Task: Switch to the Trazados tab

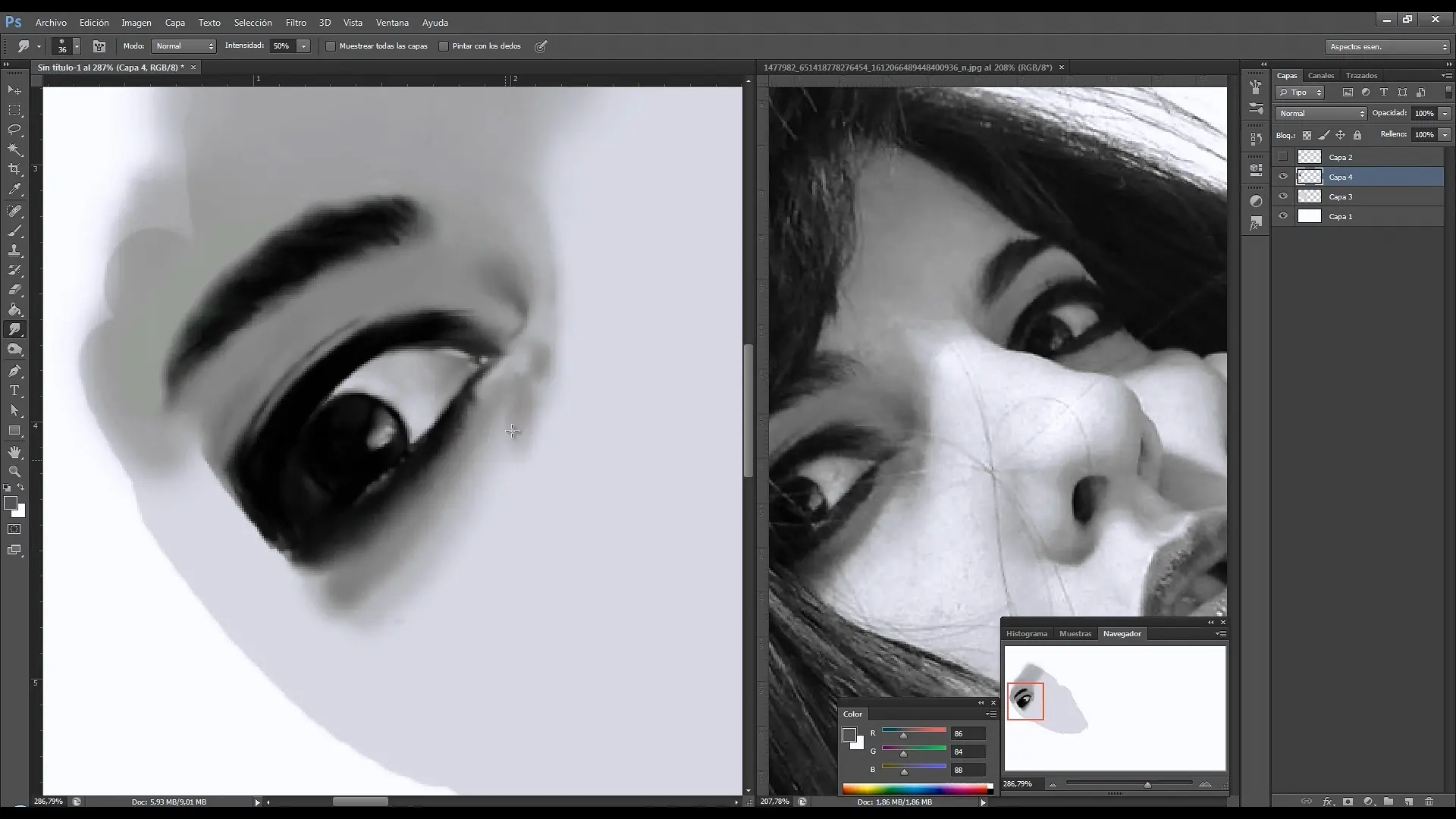Action: coord(1361,76)
